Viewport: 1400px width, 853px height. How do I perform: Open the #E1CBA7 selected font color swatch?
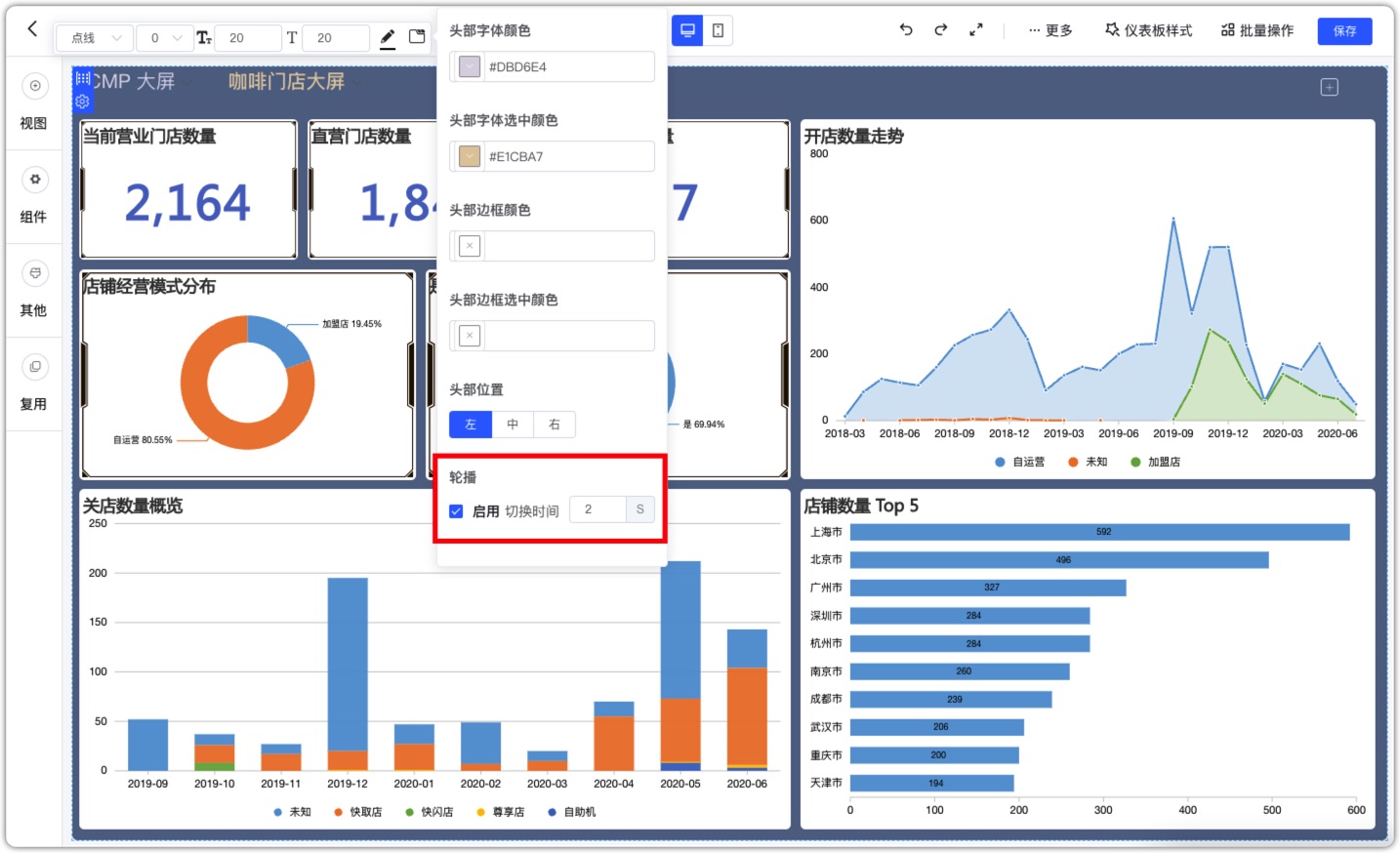point(470,156)
